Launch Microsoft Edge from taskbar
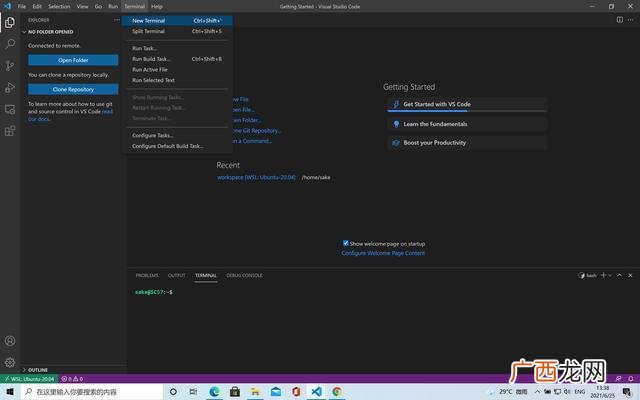This screenshot has width=640, height=400. 214,392
